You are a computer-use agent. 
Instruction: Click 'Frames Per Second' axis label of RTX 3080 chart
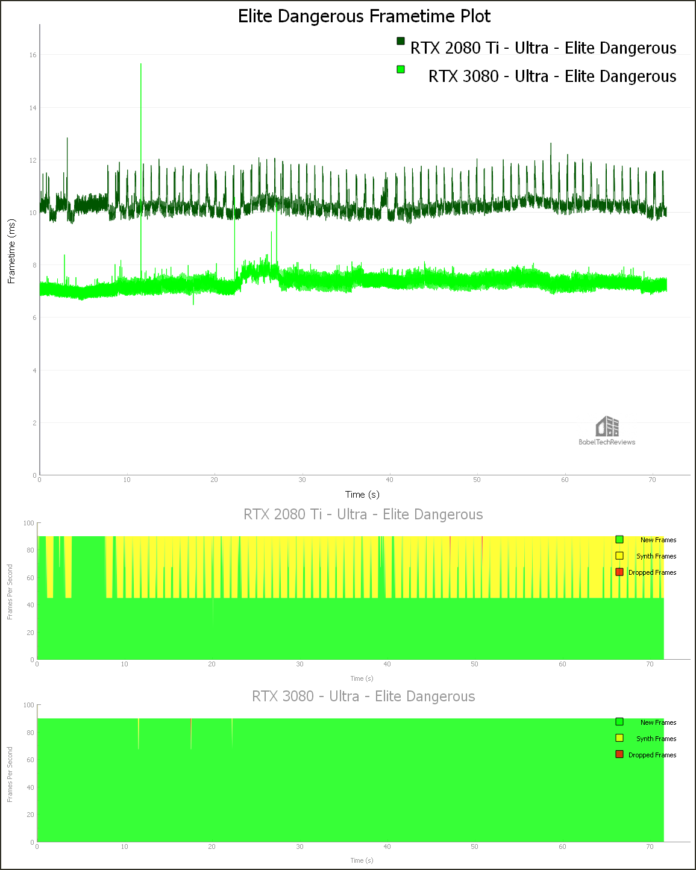click(9, 774)
